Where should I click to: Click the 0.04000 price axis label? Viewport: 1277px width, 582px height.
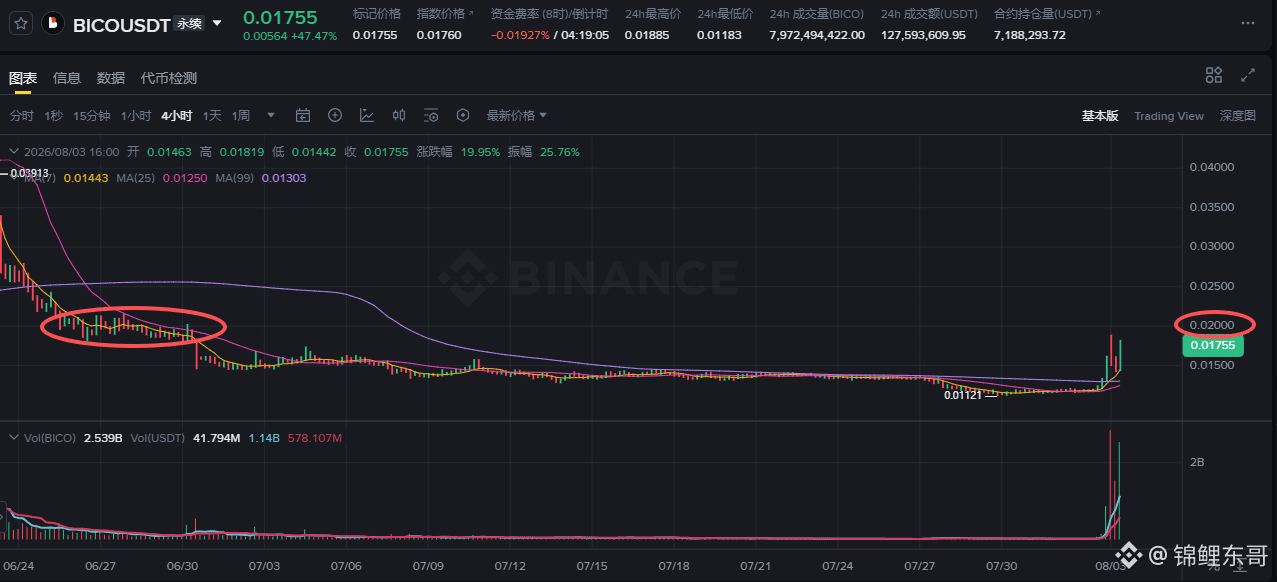[1211, 167]
